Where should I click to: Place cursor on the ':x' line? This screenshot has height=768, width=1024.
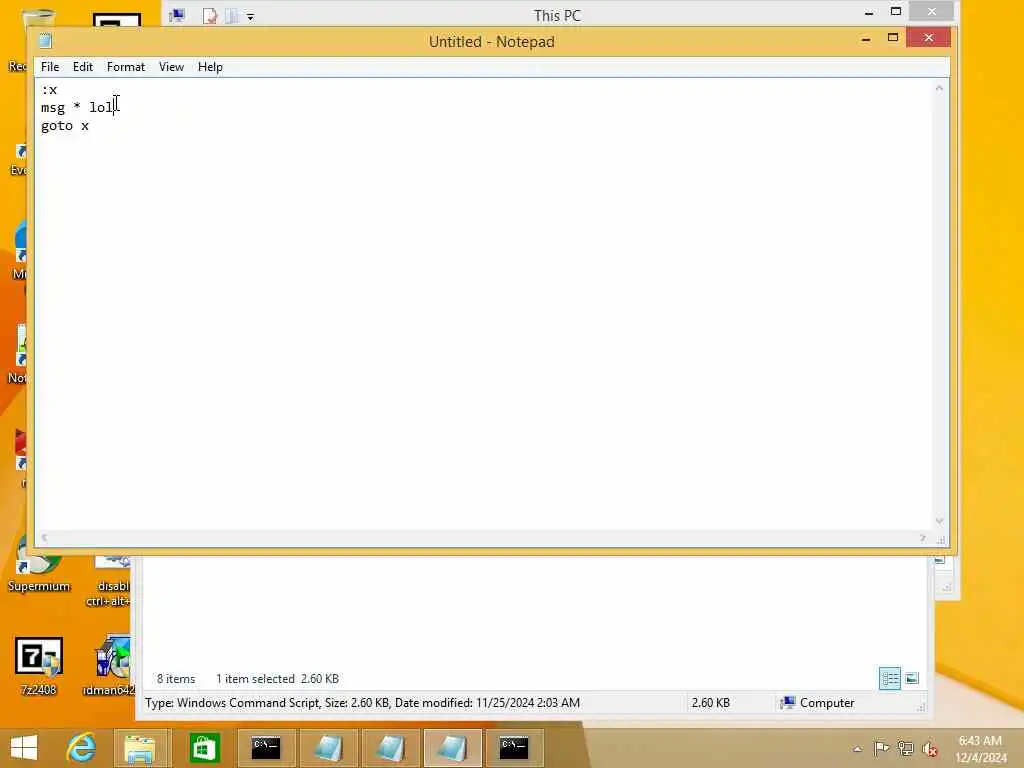[x=49, y=89]
